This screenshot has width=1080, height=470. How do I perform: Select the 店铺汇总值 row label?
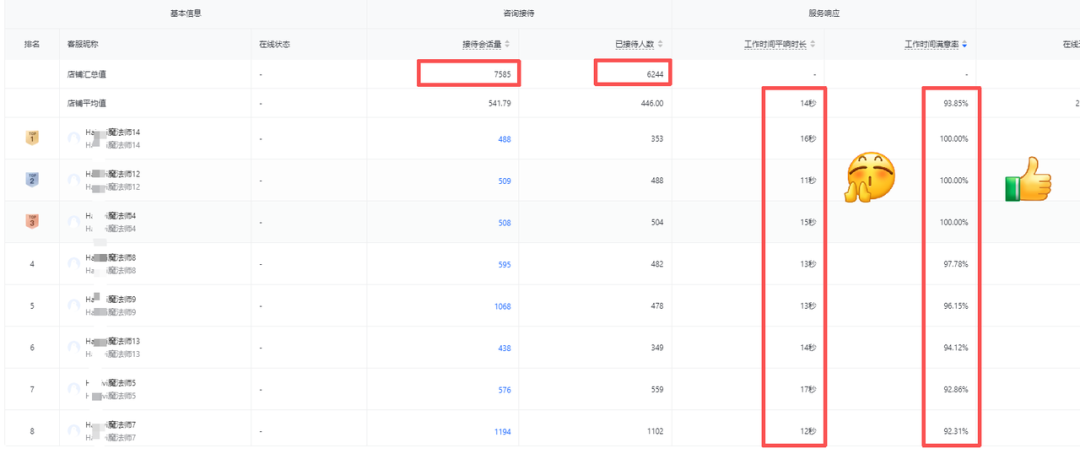pos(86,74)
